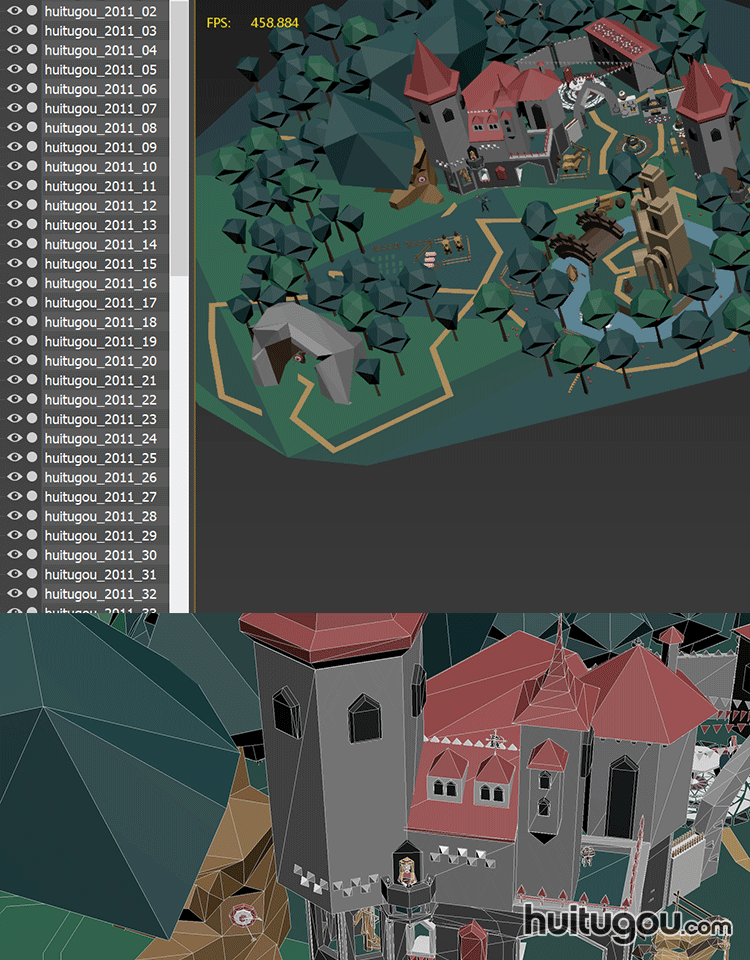
Task: Click the FPS counter in the viewport
Action: [252, 22]
